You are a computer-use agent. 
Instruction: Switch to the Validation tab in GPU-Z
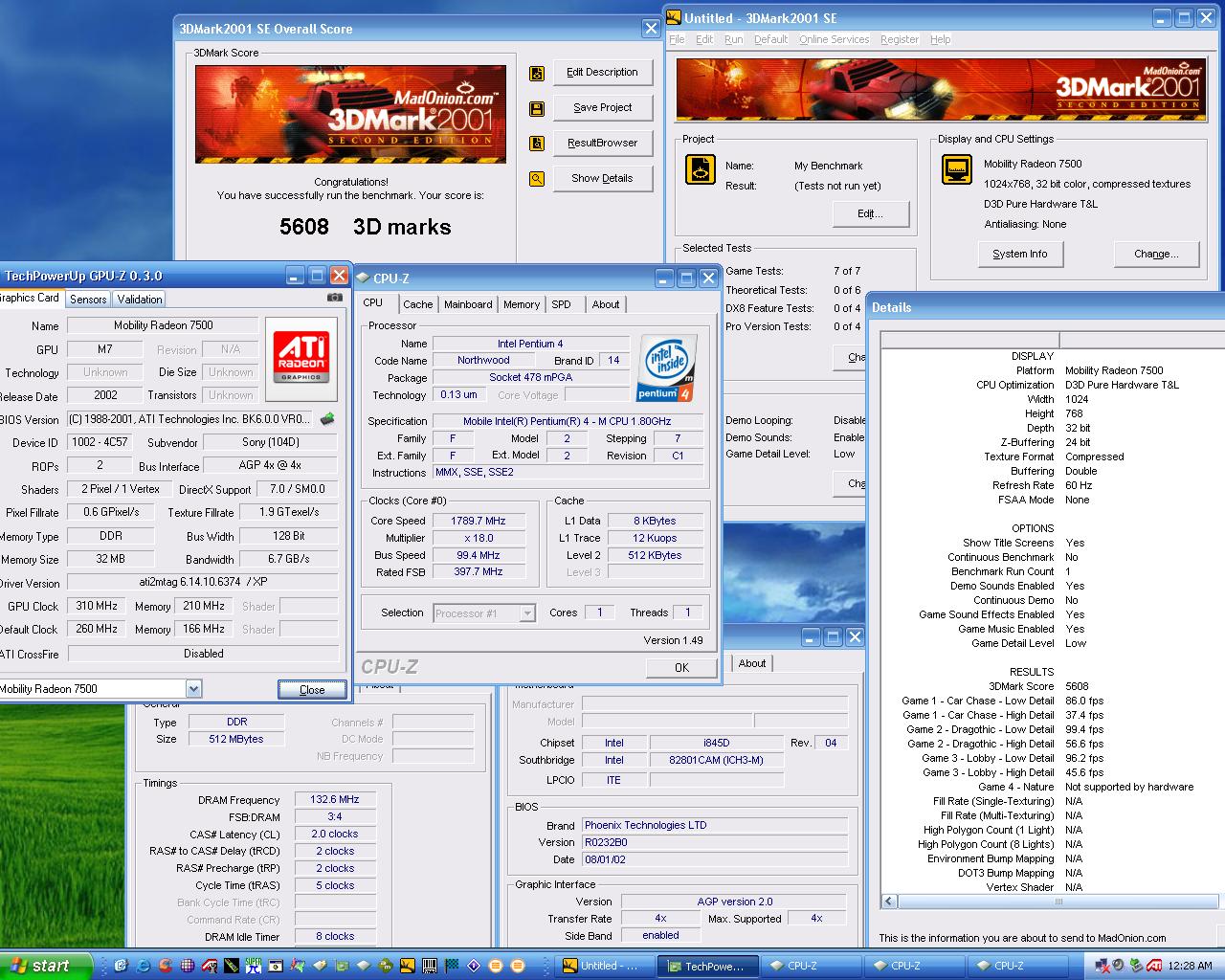(140, 300)
